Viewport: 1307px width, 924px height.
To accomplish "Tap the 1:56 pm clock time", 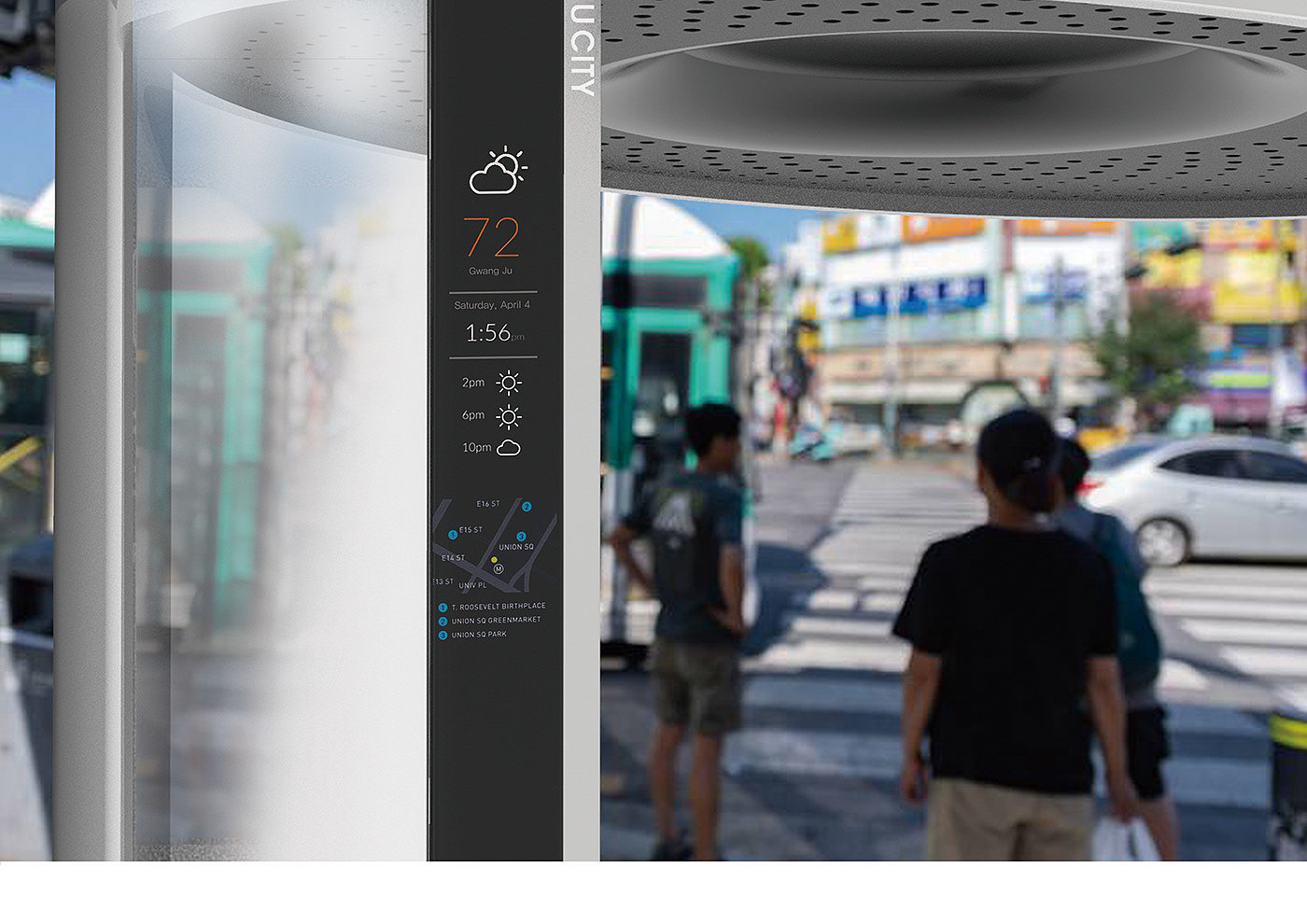I will (x=495, y=333).
